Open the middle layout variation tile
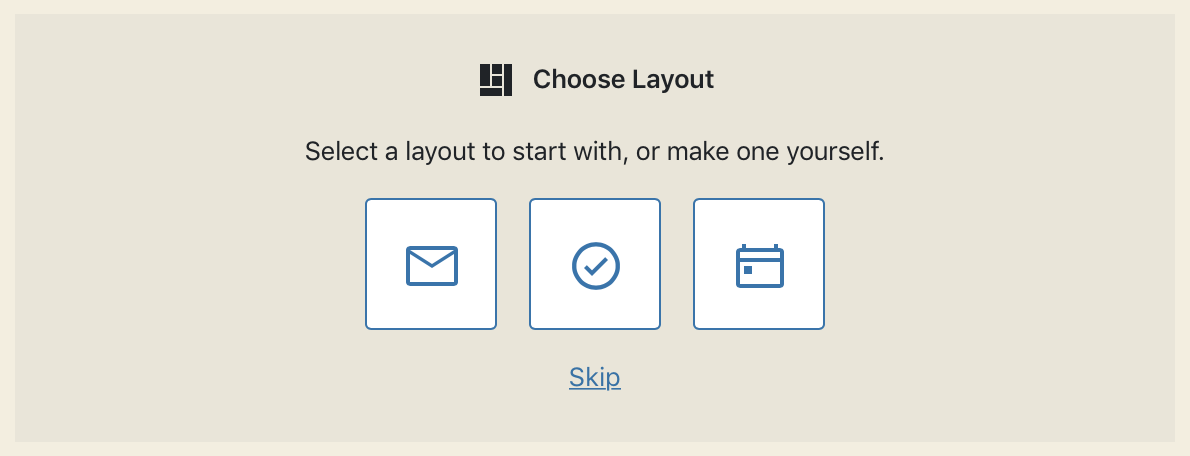 click(x=595, y=264)
